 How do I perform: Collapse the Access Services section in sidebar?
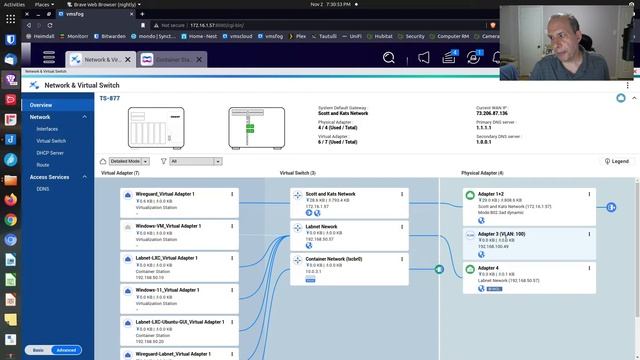coord(84,177)
